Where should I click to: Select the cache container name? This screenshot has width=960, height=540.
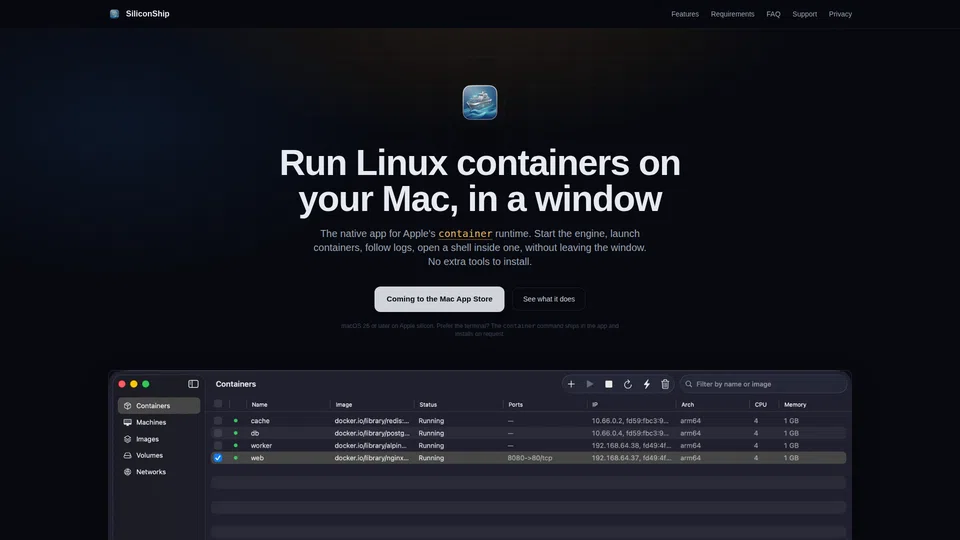260,421
